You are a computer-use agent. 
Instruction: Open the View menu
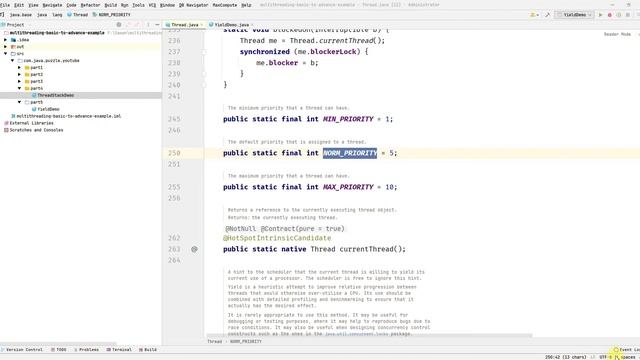coord(33,5)
